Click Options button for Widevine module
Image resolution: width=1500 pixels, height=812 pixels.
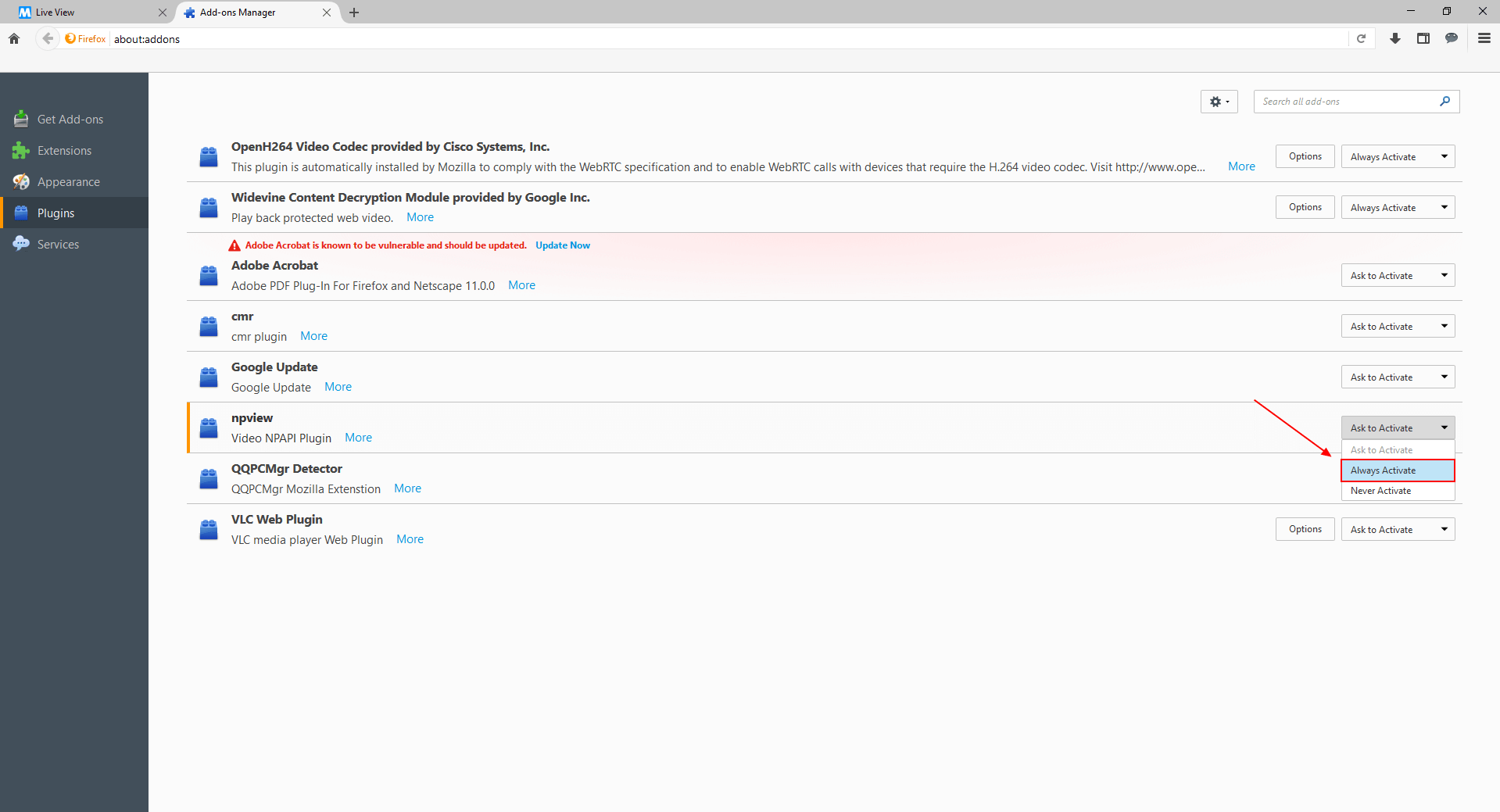[x=1305, y=207]
